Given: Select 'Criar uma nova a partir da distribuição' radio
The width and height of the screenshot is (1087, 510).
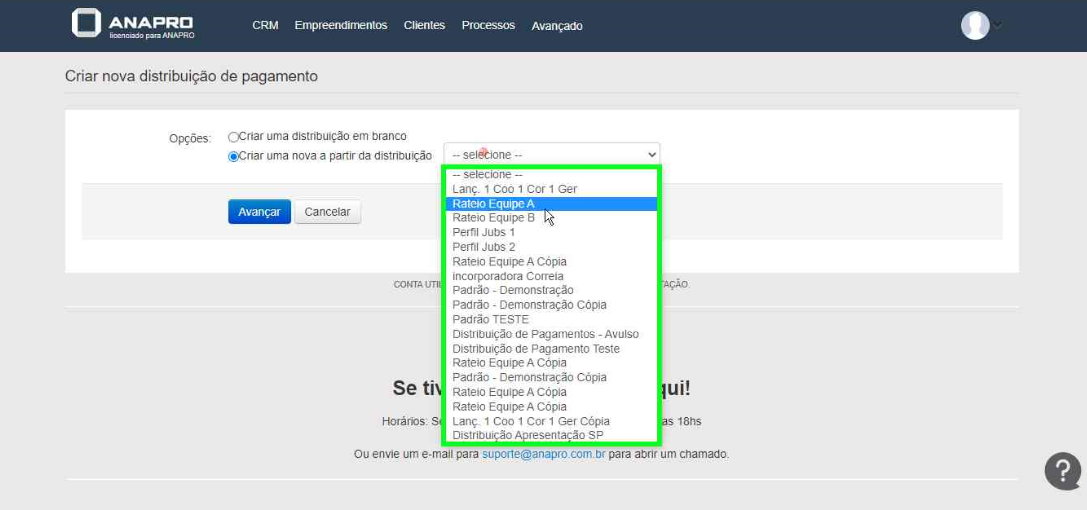Looking at the screenshot, I should 234,156.
